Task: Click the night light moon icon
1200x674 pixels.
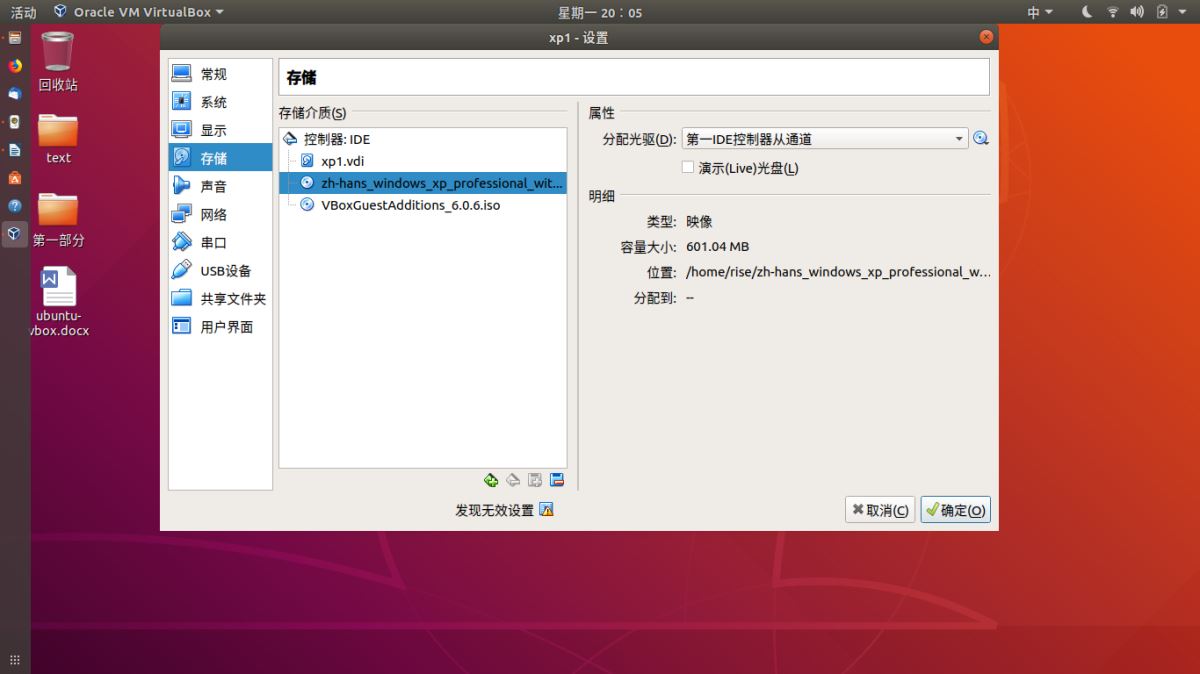Action: 1088,12
